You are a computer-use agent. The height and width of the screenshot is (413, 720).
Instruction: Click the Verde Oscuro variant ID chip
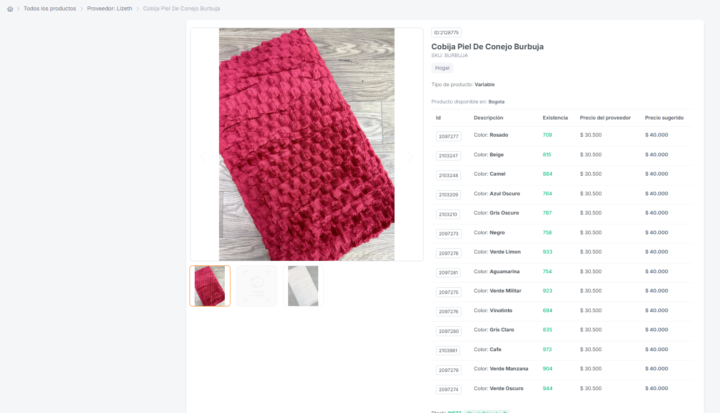coord(448,390)
